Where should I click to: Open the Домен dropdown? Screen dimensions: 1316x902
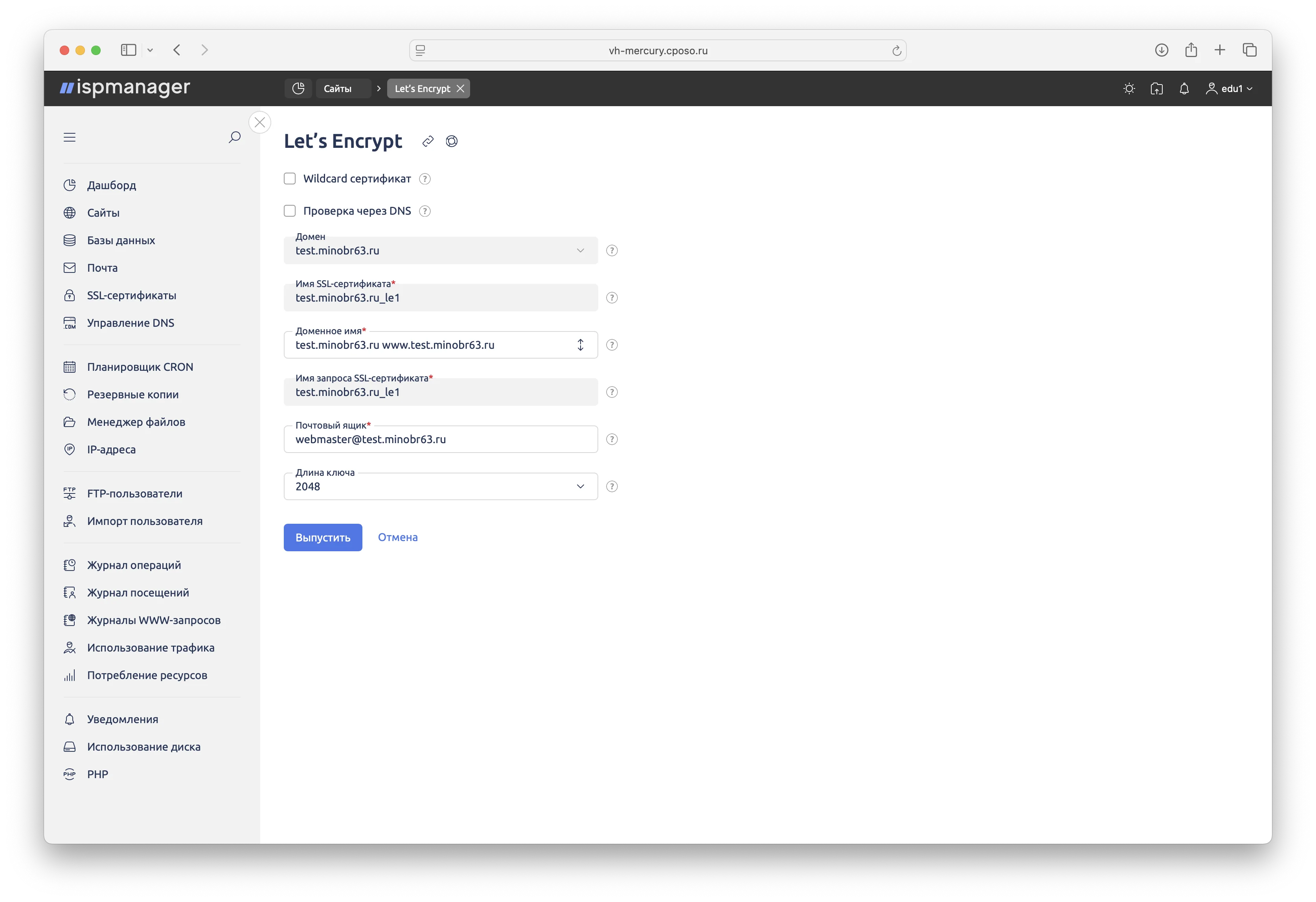[441, 250]
